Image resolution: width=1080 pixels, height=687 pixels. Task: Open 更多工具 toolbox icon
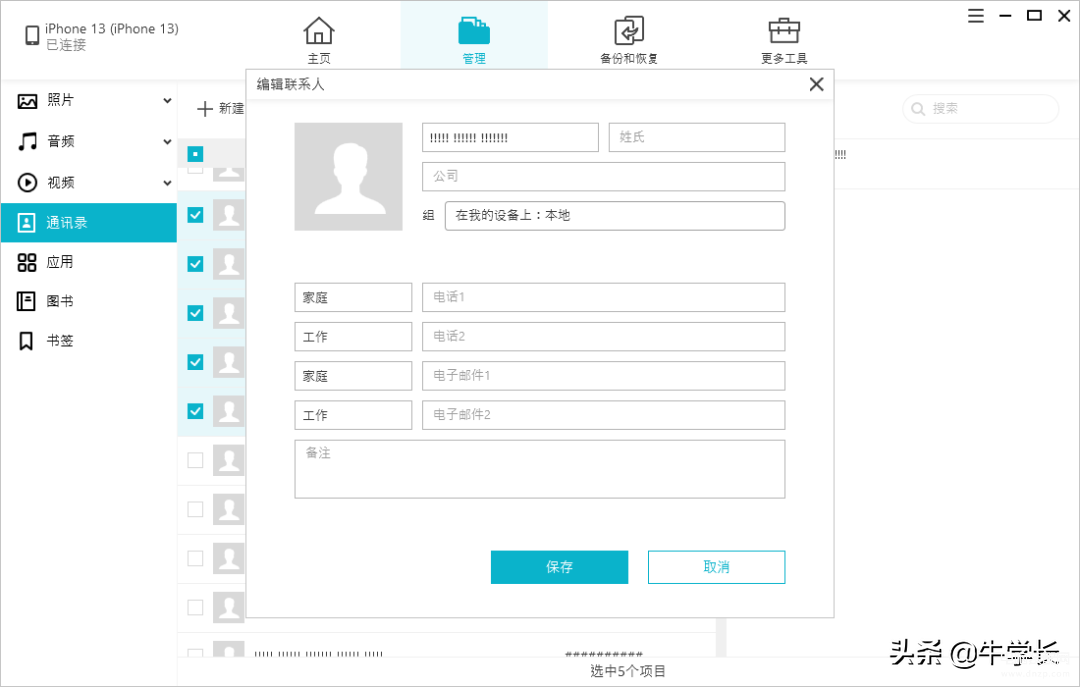click(783, 31)
